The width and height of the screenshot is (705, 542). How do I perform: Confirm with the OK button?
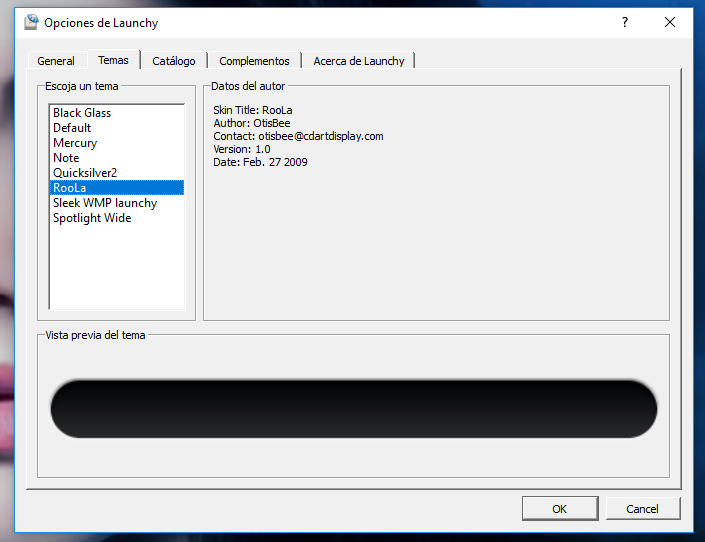pyautogui.click(x=560, y=509)
